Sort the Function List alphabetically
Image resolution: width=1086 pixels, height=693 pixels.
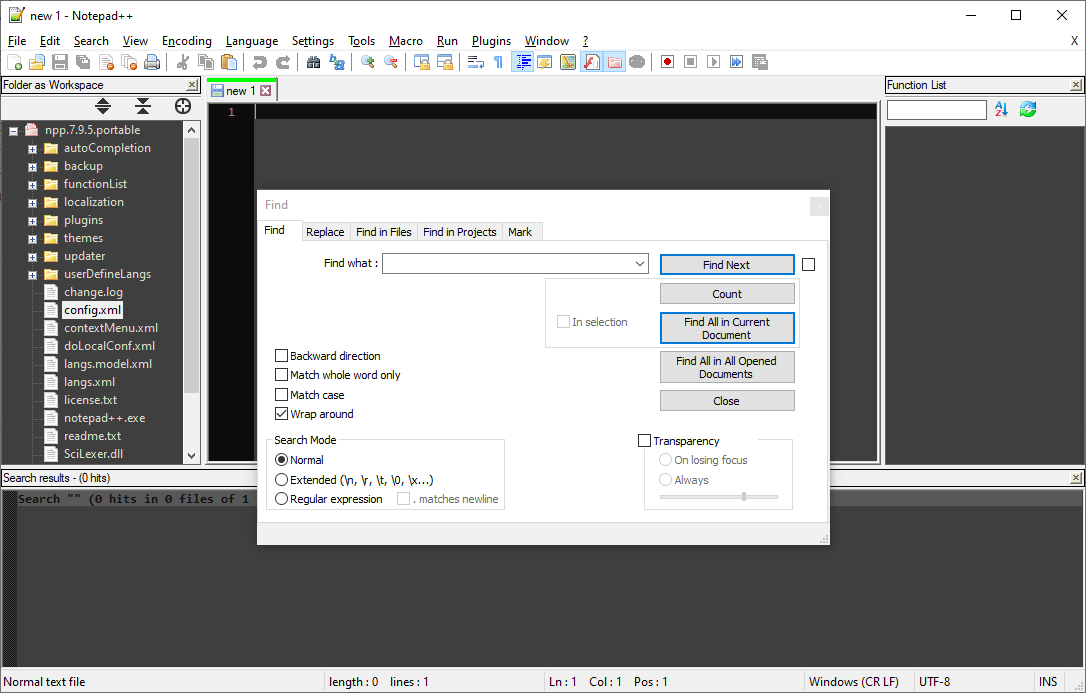click(1001, 109)
